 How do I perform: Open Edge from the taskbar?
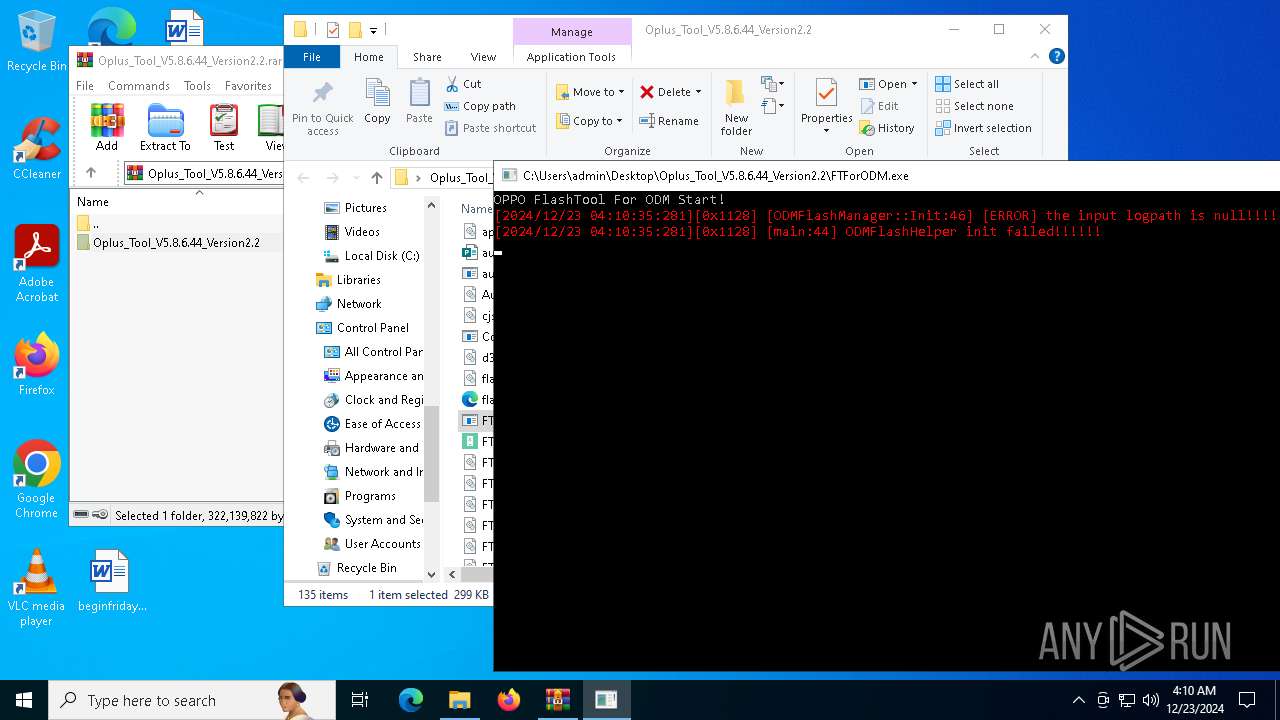click(411, 700)
